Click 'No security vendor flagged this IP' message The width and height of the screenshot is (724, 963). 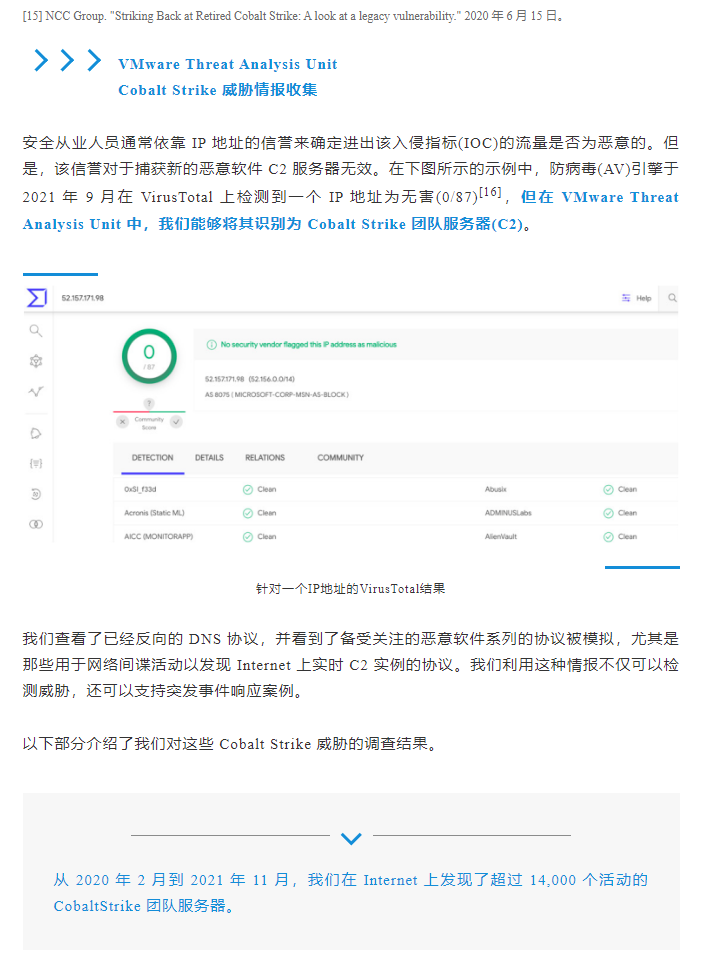click(308, 345)
